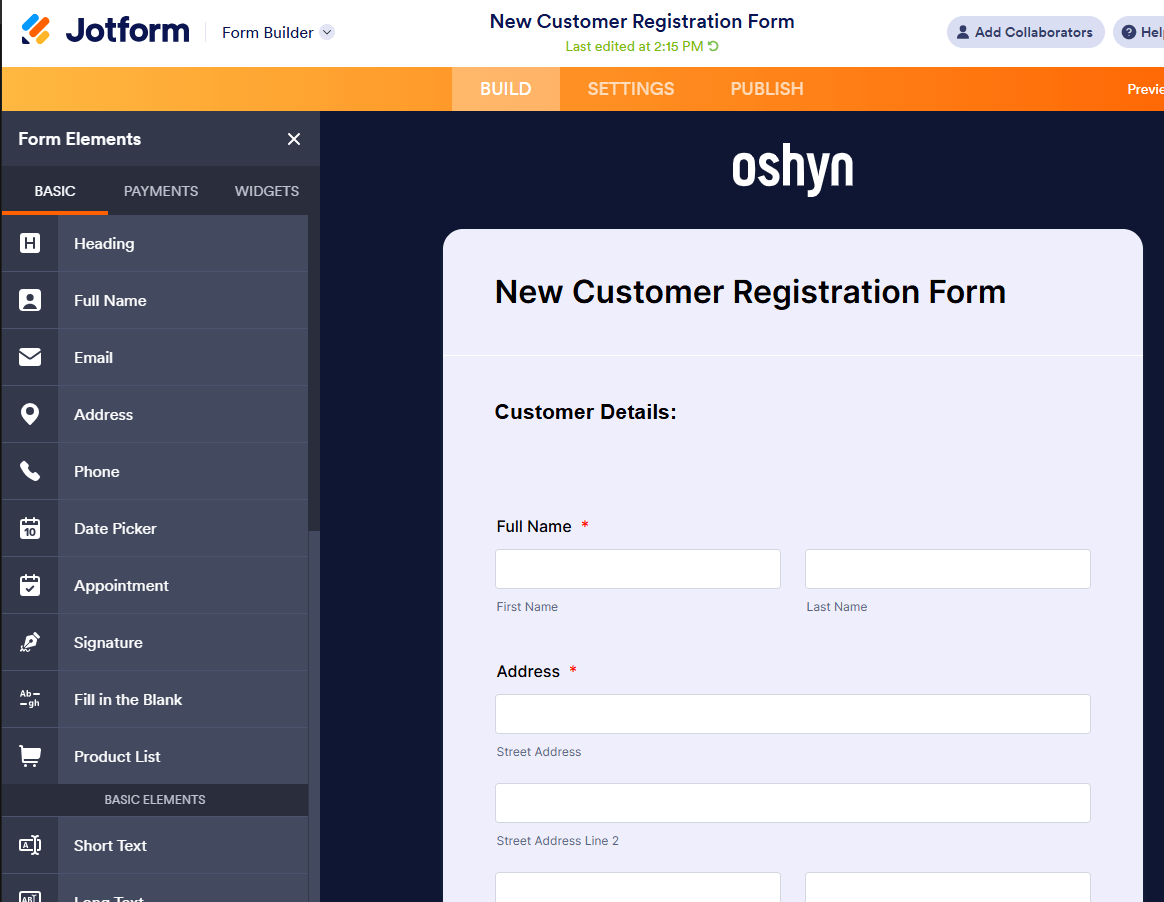Viewport: 1164px width, 902px height.
Task: Select the Full Name field label
Action: 534,526
